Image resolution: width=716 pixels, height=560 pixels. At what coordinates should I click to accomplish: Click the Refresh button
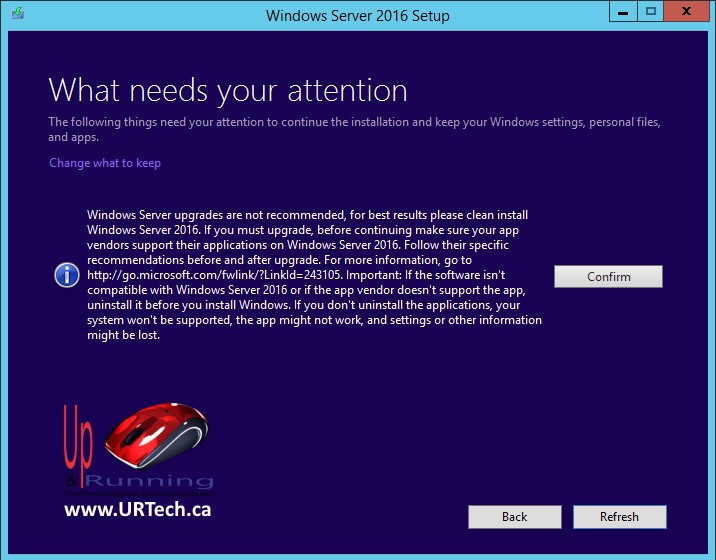(x=618, y=517)
